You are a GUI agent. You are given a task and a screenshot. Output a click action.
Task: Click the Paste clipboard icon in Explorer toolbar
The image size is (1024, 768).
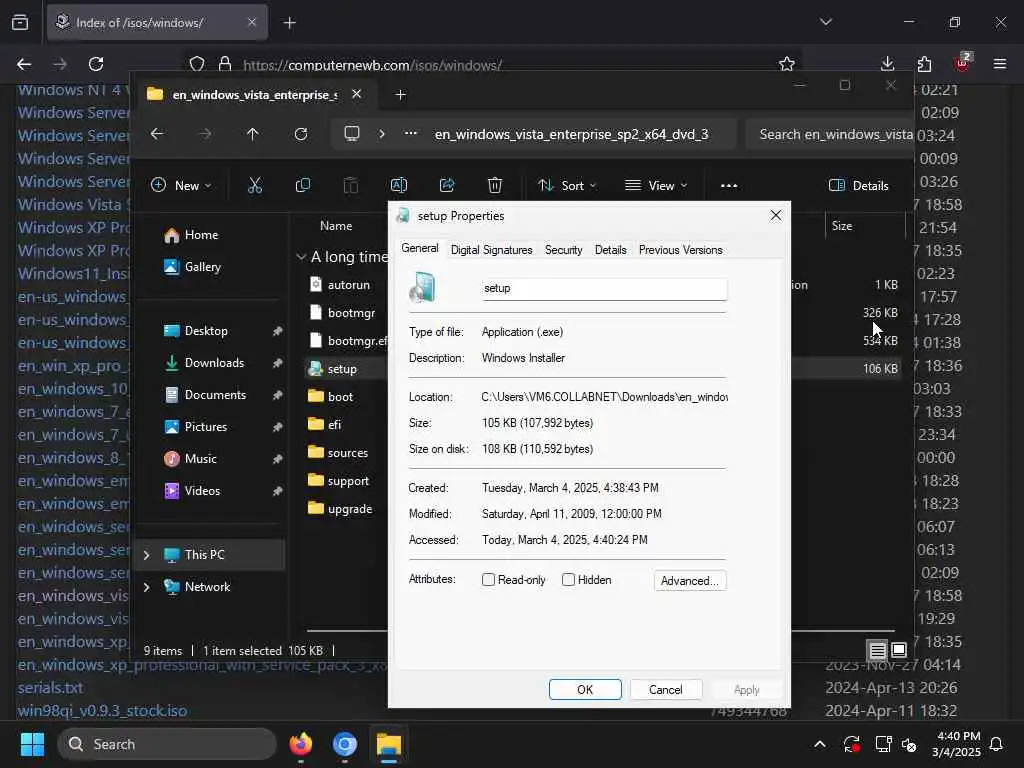point(351,185)
